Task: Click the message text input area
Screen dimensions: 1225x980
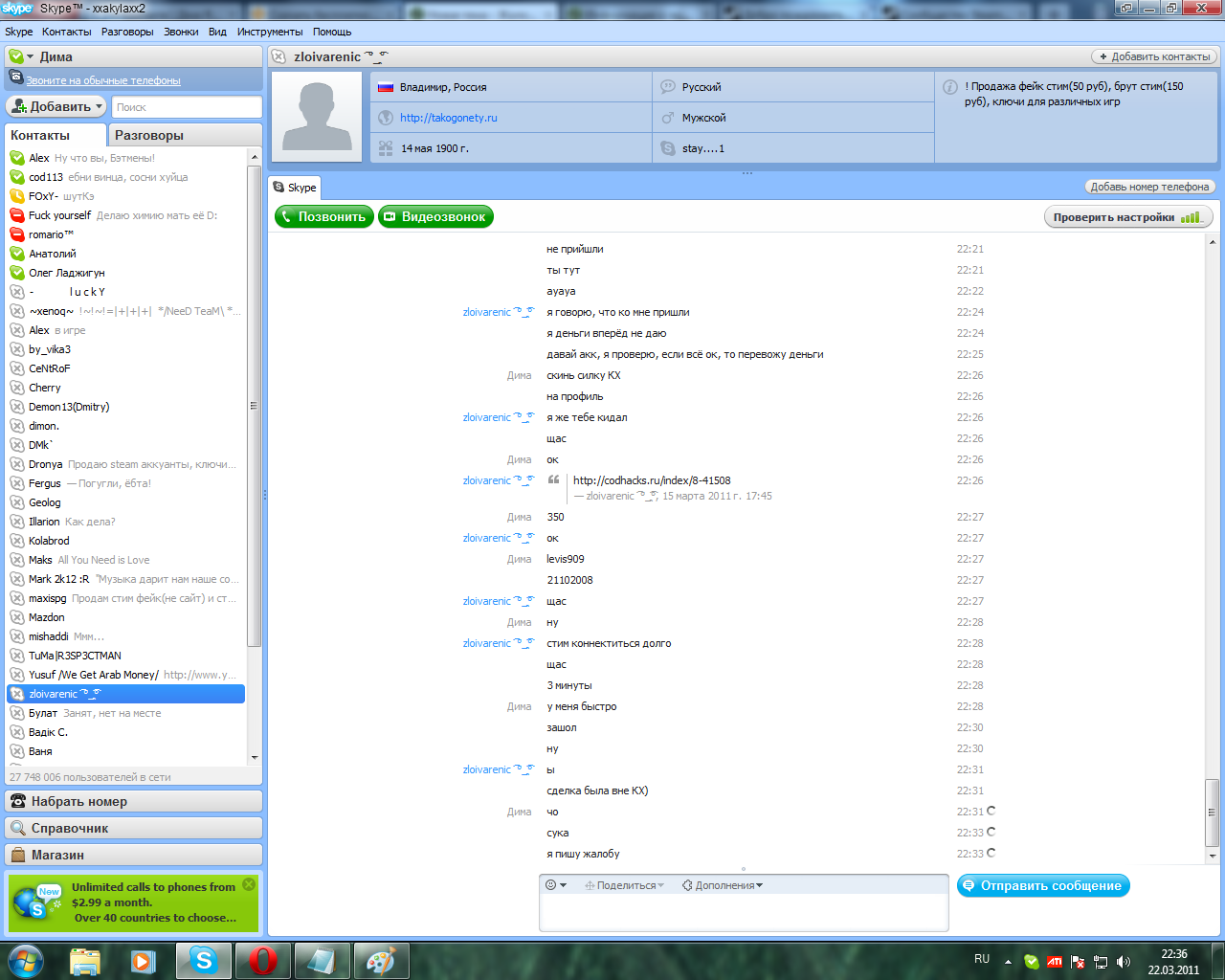Action: pyautogui.click(x=744, y=913)
